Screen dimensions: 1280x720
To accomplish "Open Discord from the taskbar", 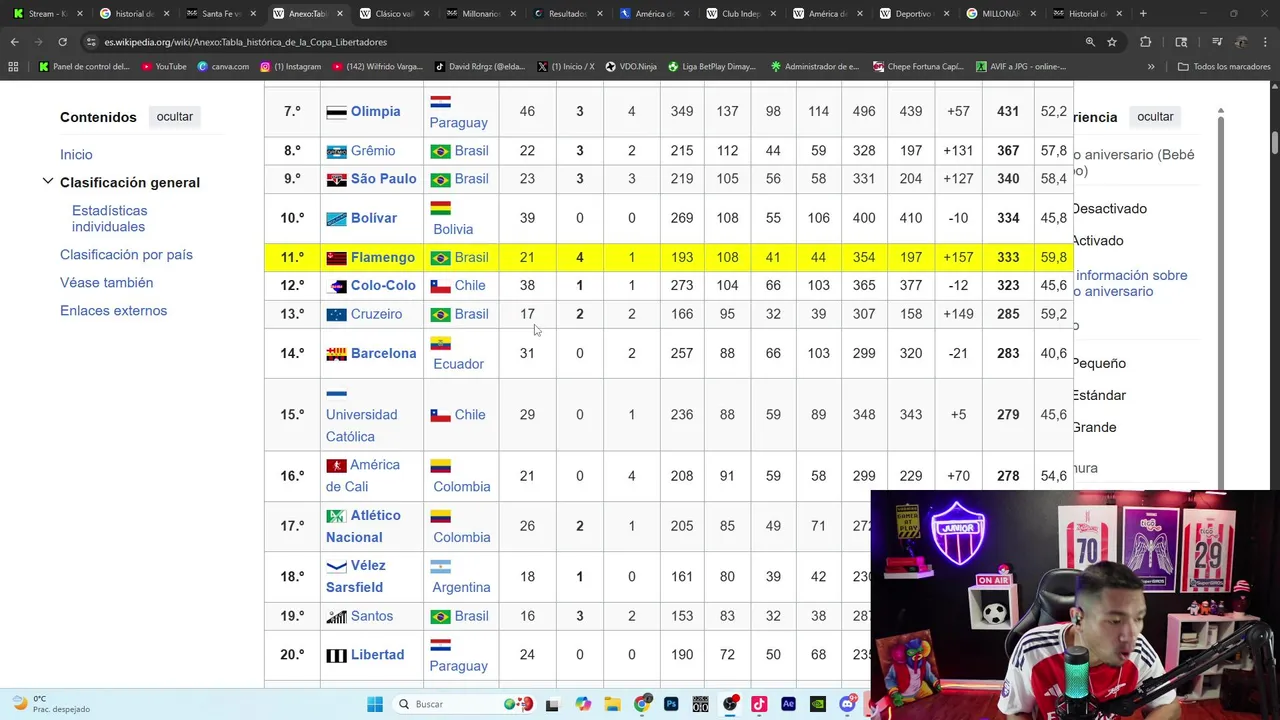I will [847, 704].
